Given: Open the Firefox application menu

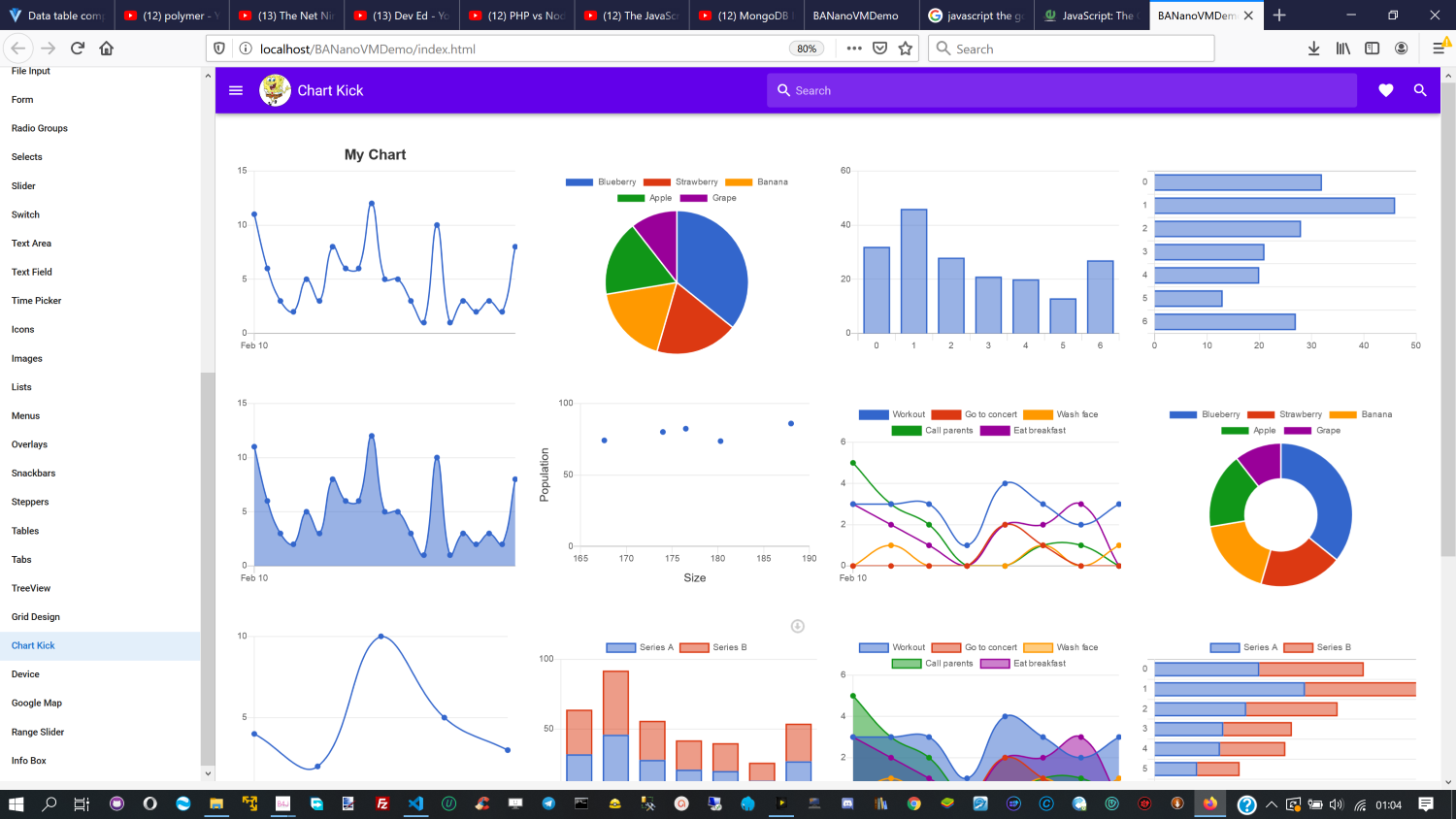Looking at the screenshot, I should (1439, 49).
